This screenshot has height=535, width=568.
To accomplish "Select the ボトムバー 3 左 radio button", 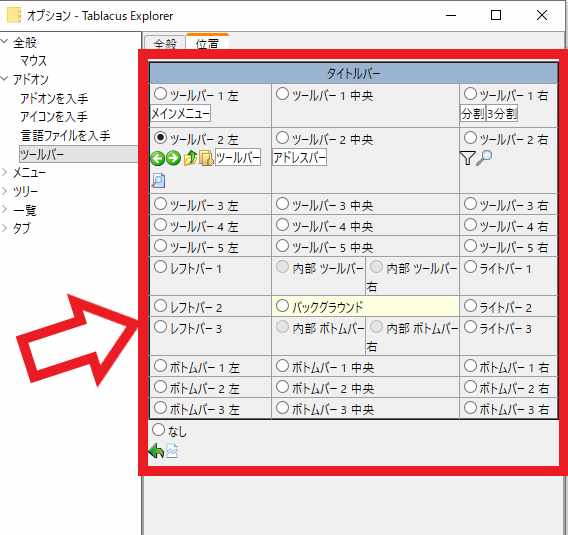I will click(160, 408).
